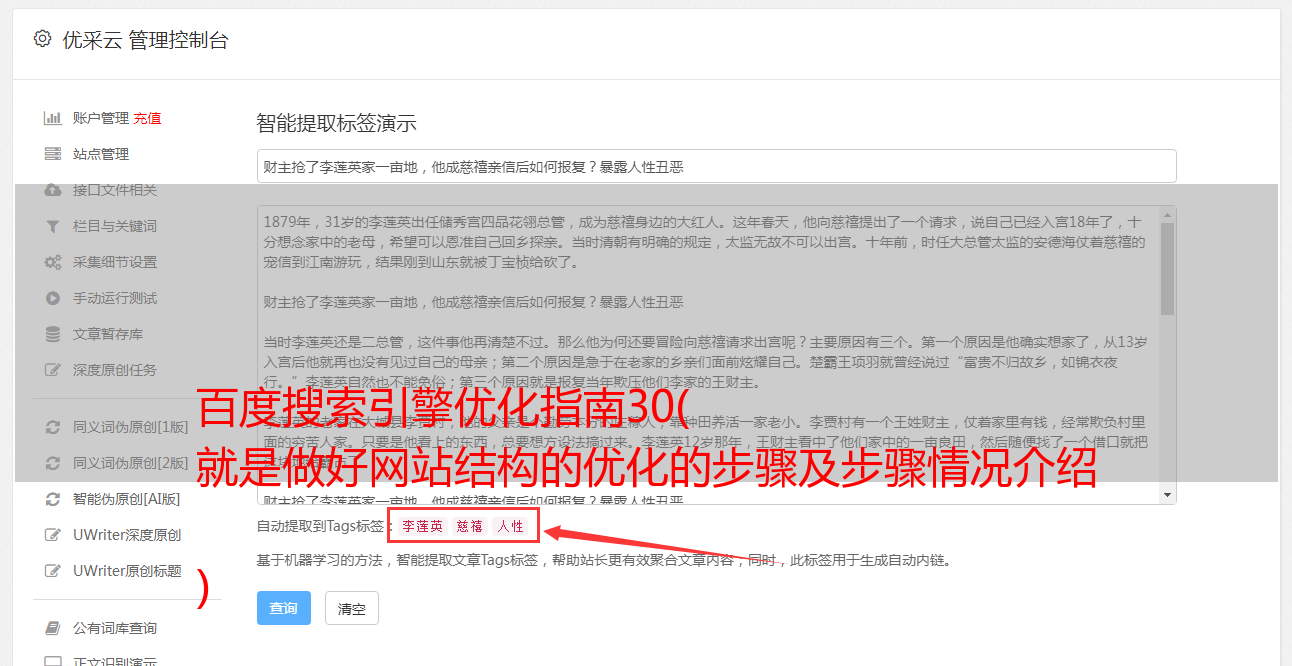Viewport: 1292px width, 666px height.
Task: Click the scroll-up arrow of the article textarea
Action: [x=1168, y=215]
